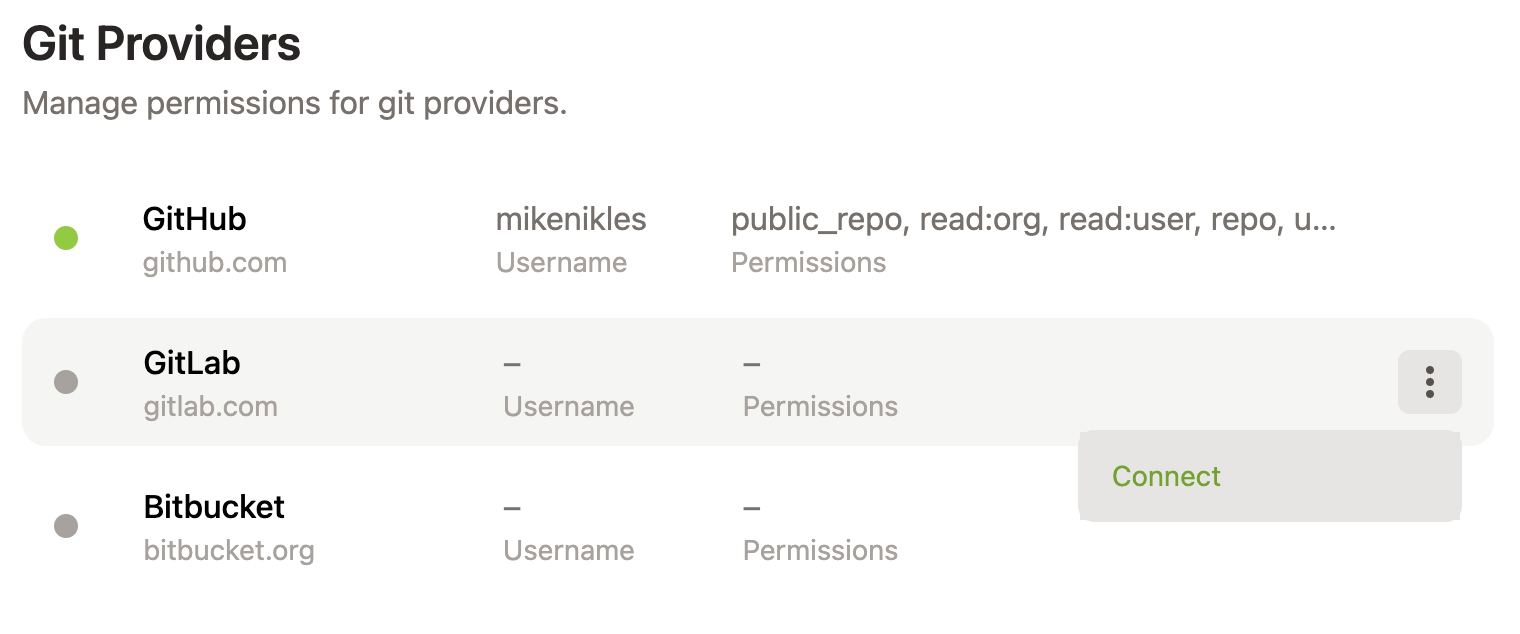Click the gray GitLab status indicator dot
The image size is (1520, 634).
coord(66,381)
